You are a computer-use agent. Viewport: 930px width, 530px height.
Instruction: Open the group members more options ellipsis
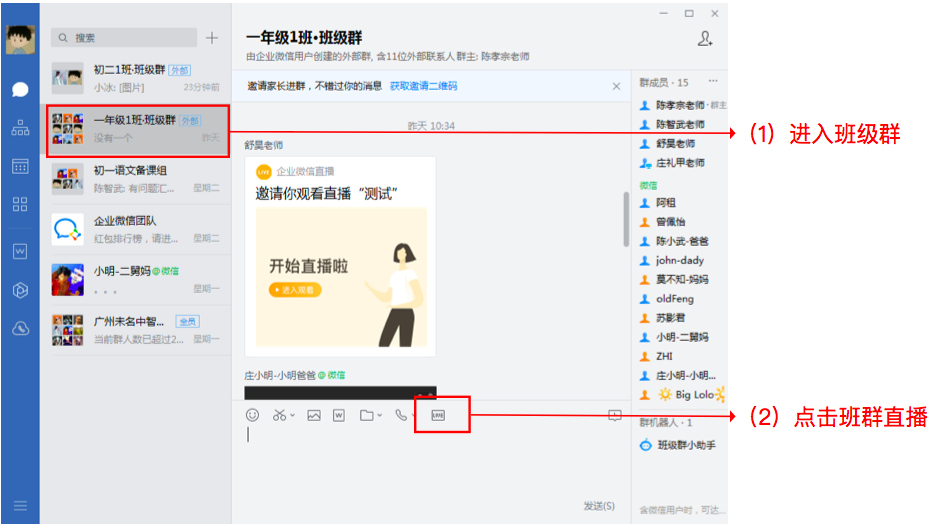[x=713, y=81]
